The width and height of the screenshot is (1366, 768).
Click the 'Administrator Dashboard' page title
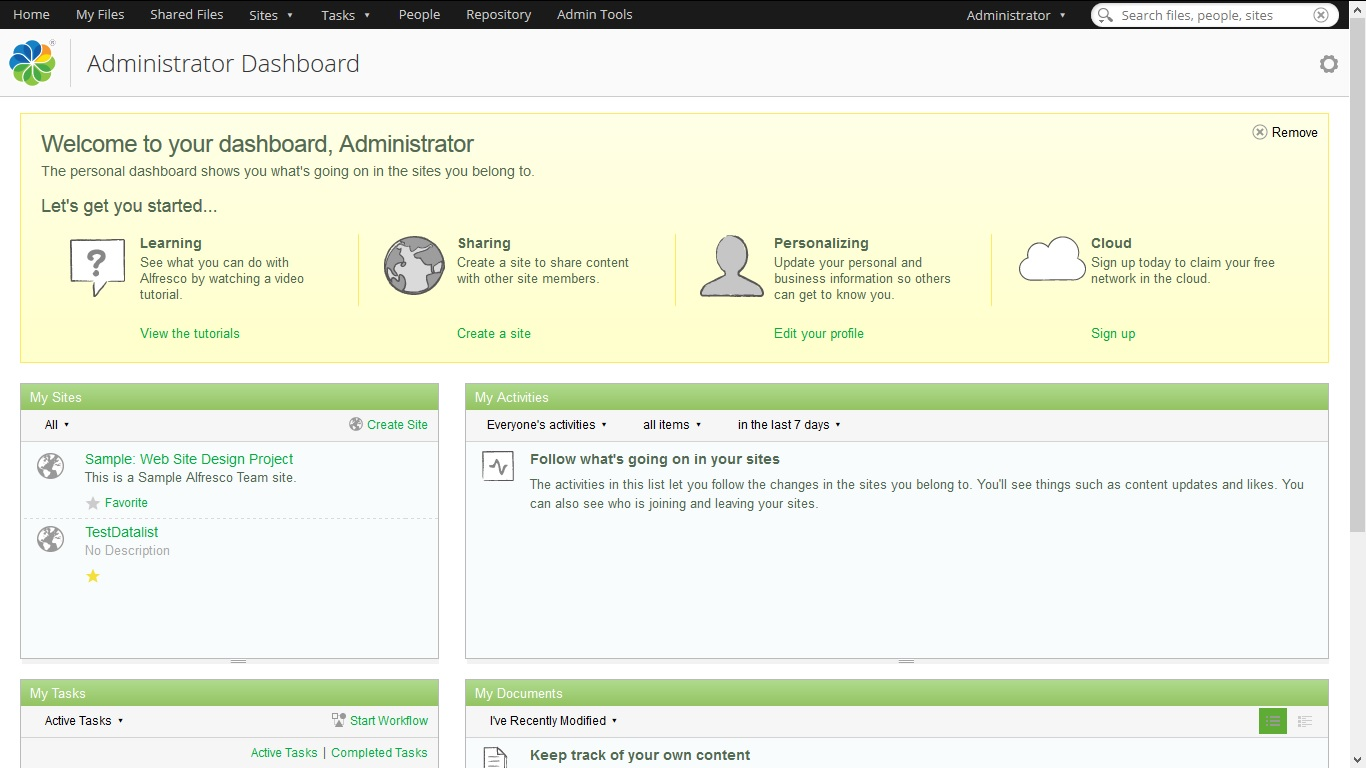tap(223, 63)
